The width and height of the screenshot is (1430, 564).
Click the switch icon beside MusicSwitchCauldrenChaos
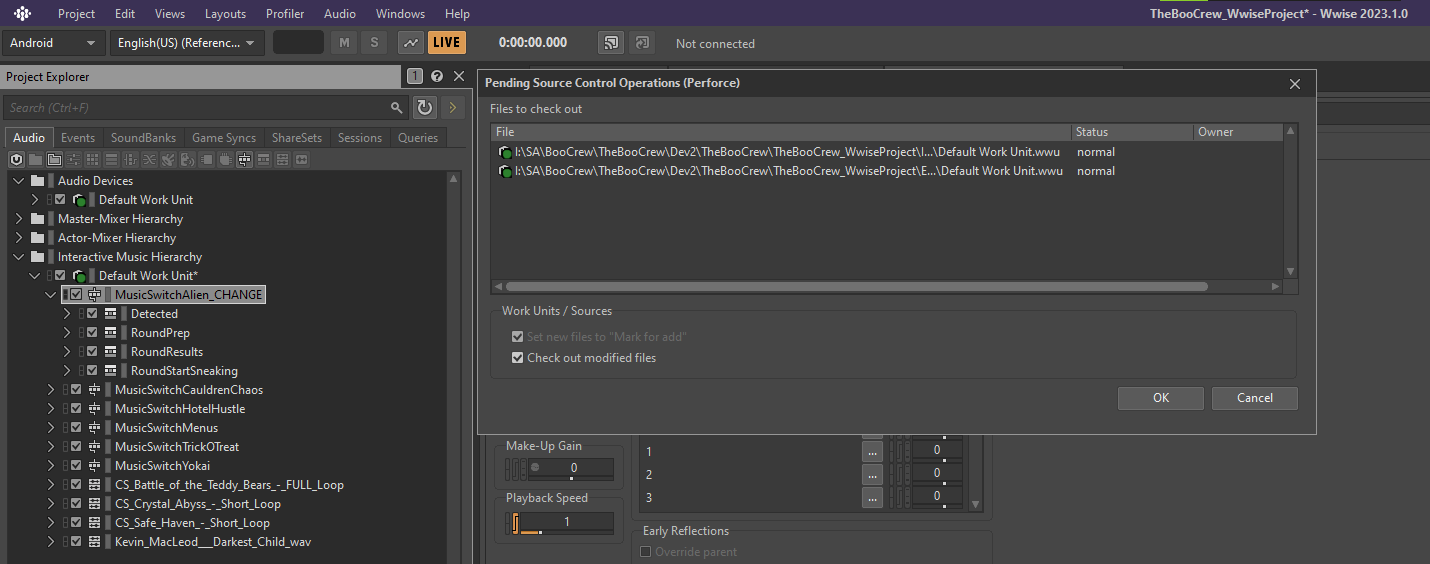click(x=95, y=390)
